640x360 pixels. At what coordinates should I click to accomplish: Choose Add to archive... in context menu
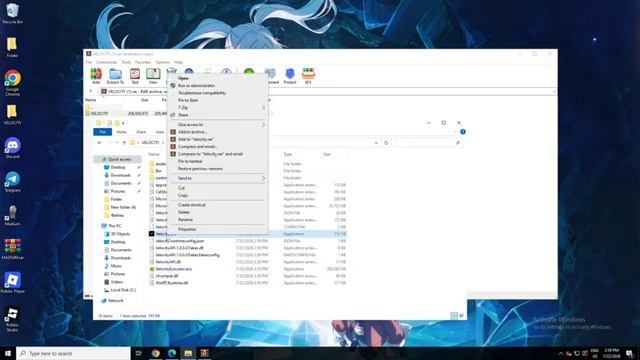click(x=192, y=132)
